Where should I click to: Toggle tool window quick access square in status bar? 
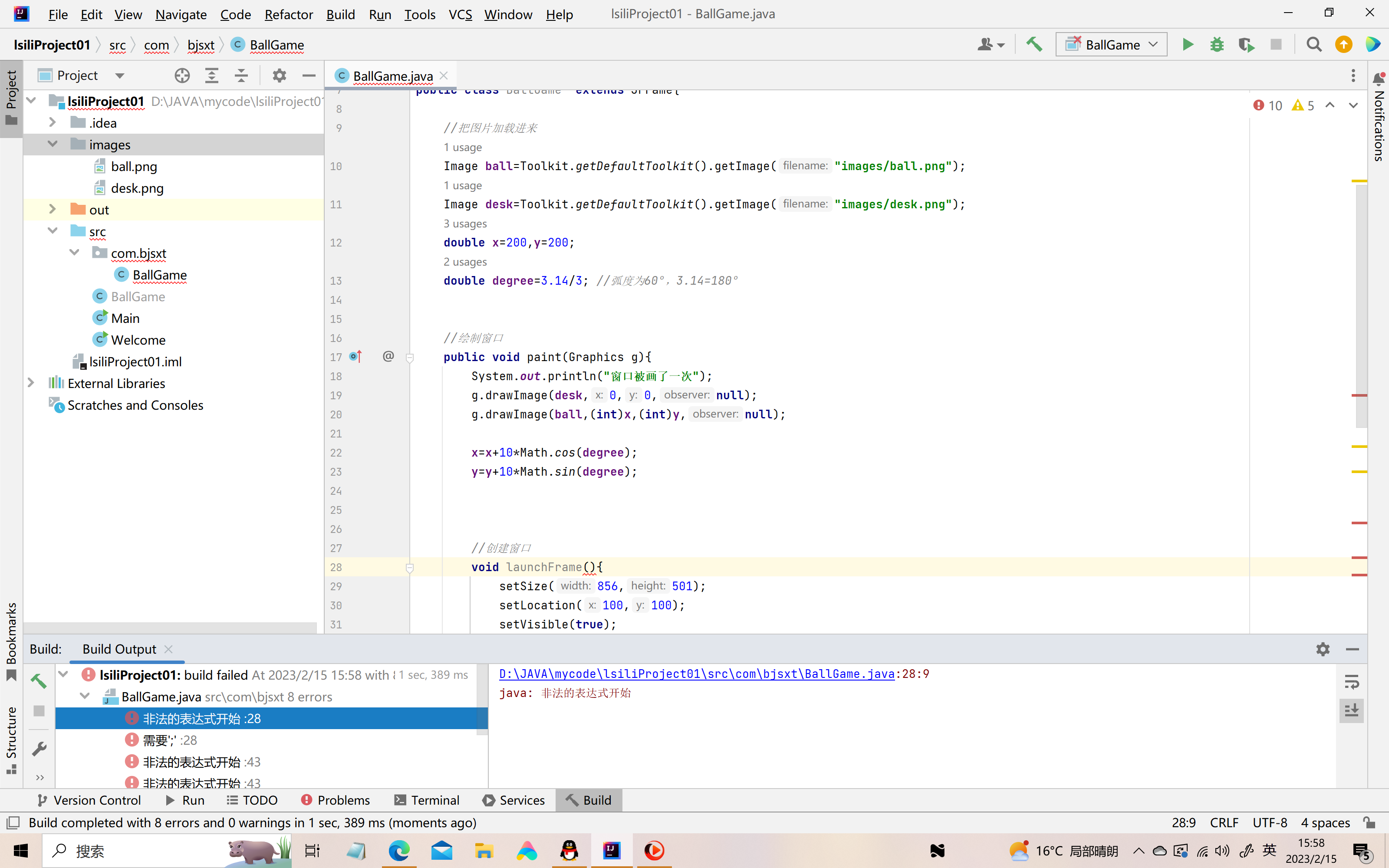click(13, 823)
